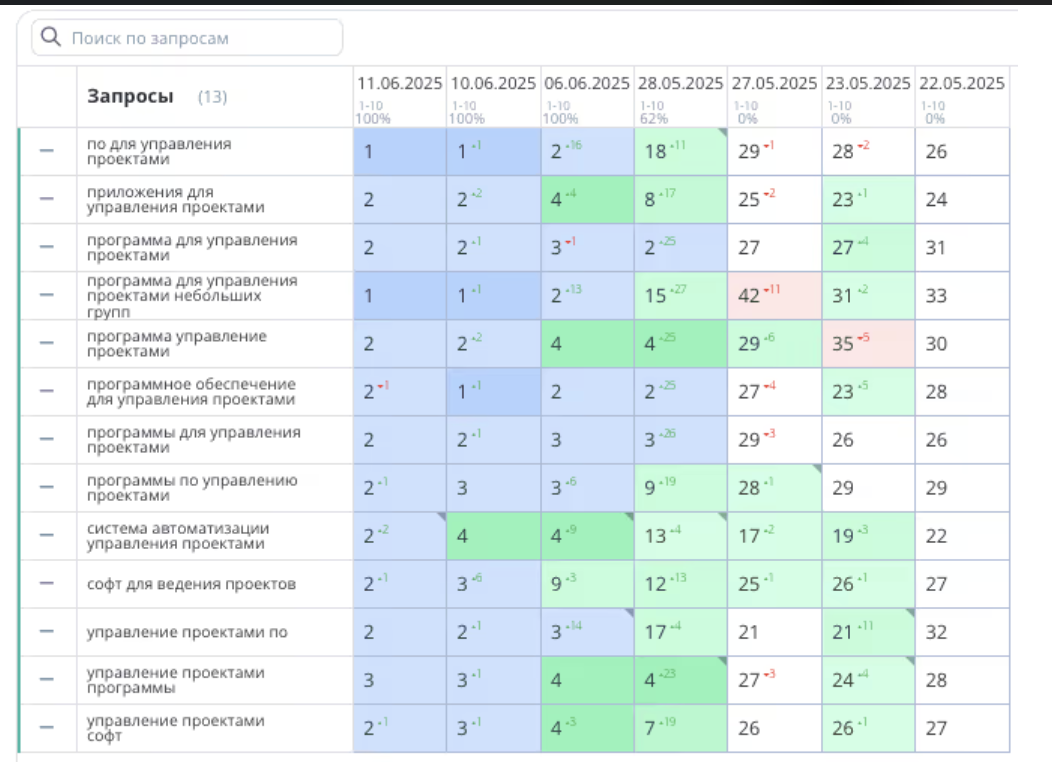Click the pink cell showing position 35

(x=868, y=344)
